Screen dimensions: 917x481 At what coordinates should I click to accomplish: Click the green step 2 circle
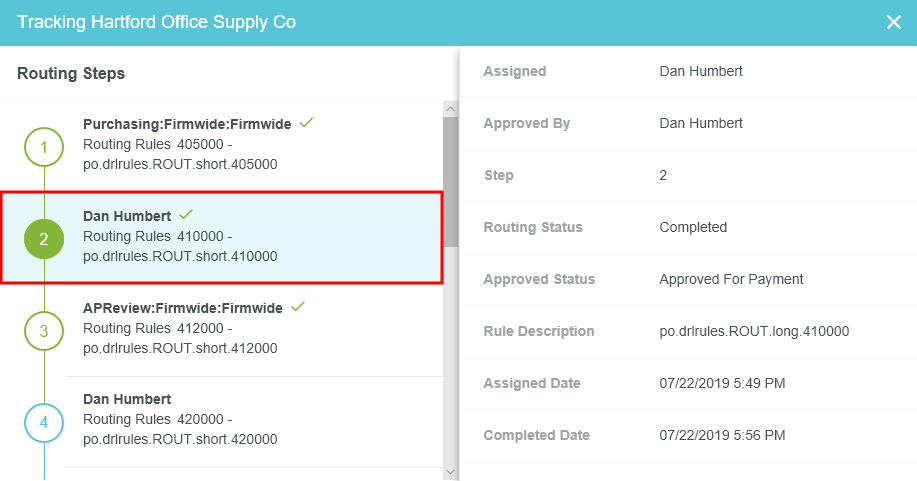[x=44, y=239]
